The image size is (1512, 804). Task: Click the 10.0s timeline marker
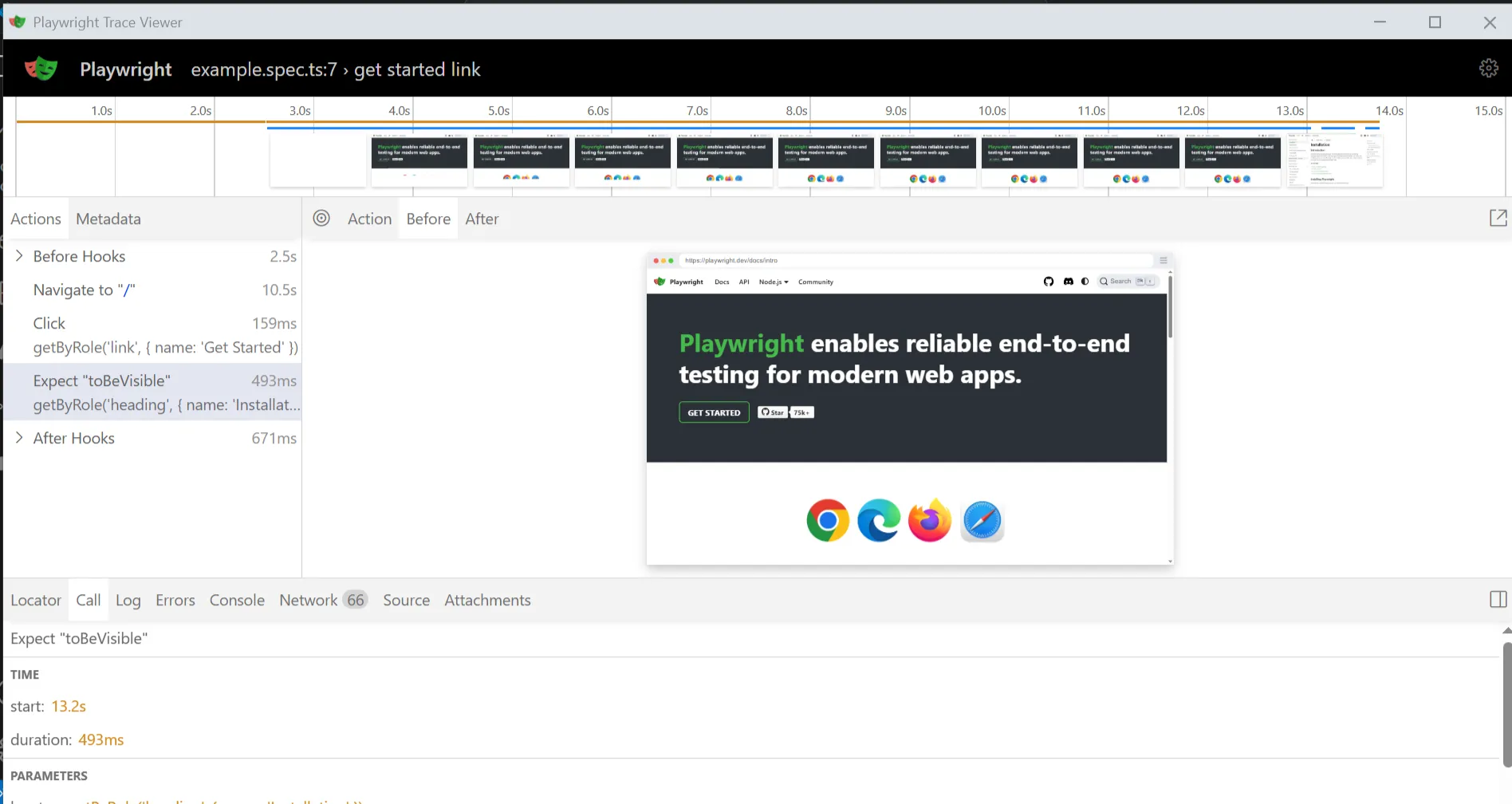(x=992, y=111)
